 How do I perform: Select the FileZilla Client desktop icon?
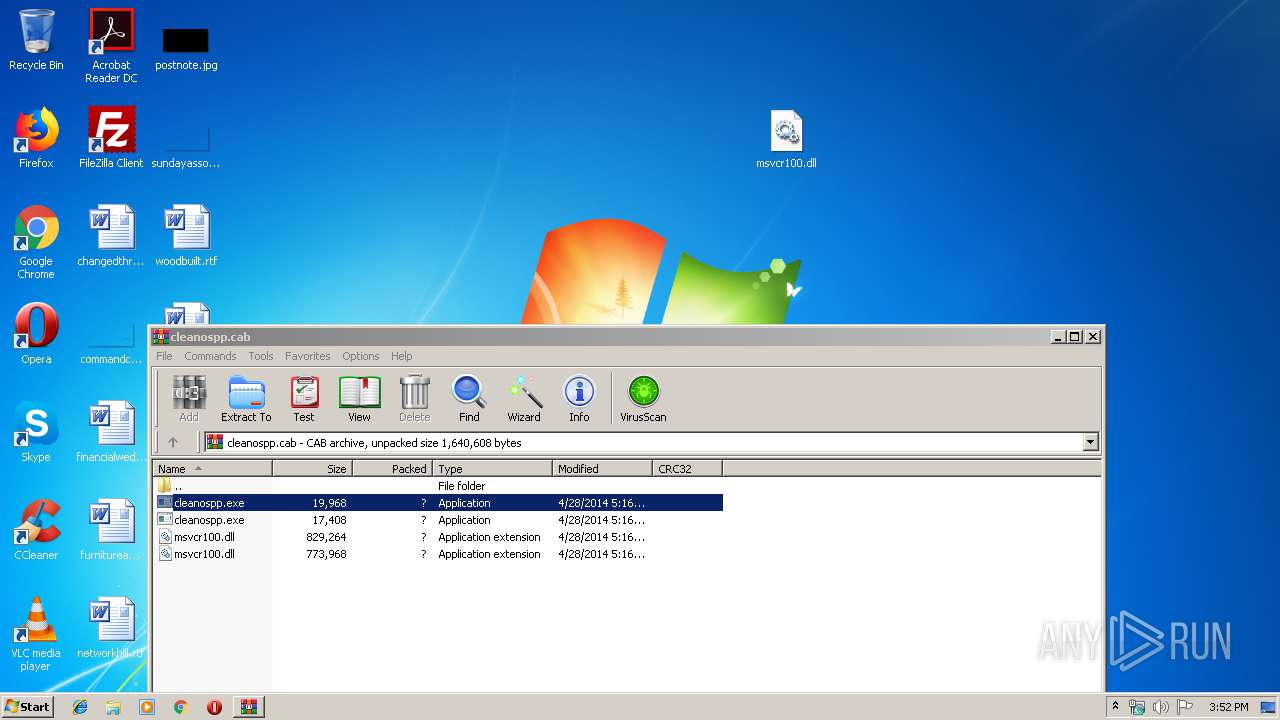click(x=111, y=138)
